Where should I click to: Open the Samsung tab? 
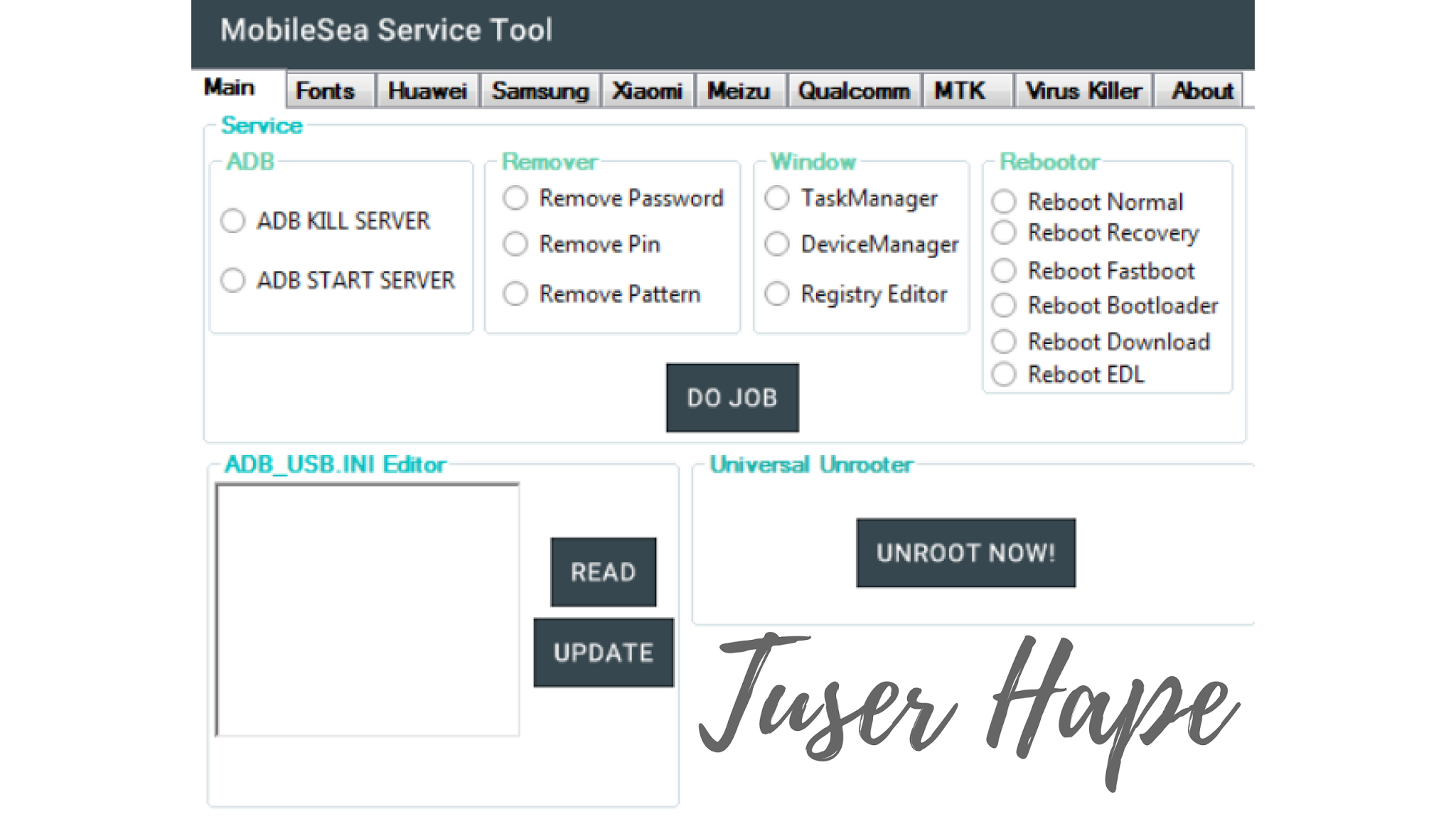coord(540,91)
